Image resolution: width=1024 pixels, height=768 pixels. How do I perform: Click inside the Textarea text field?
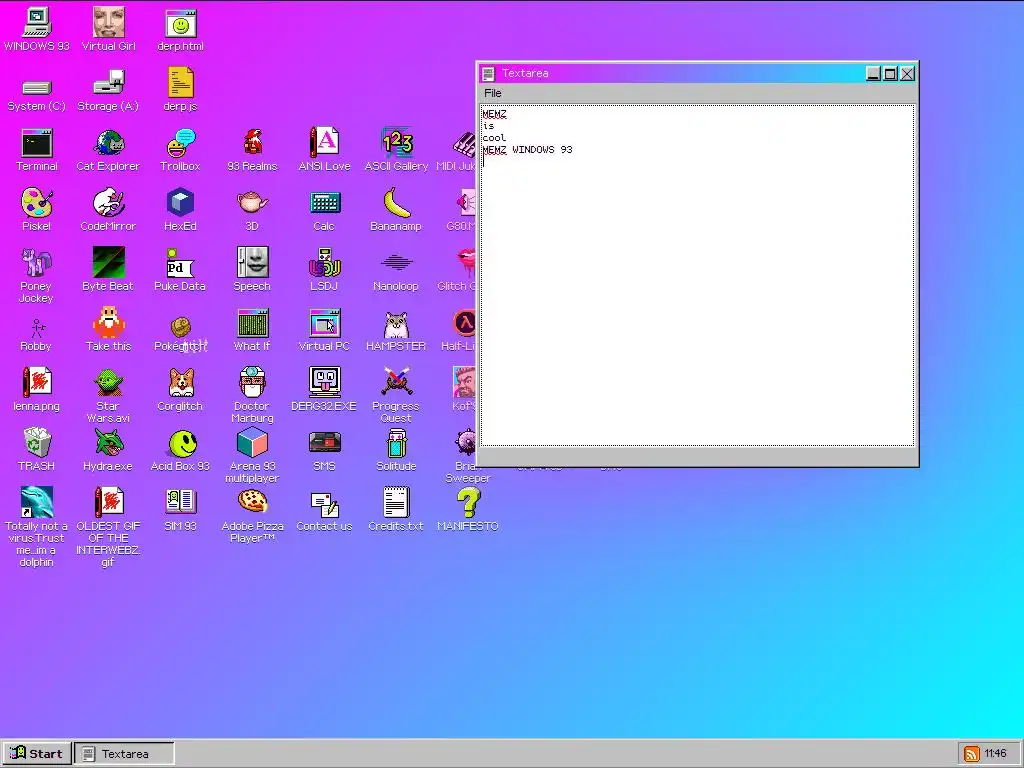click(x=697, y=275)
